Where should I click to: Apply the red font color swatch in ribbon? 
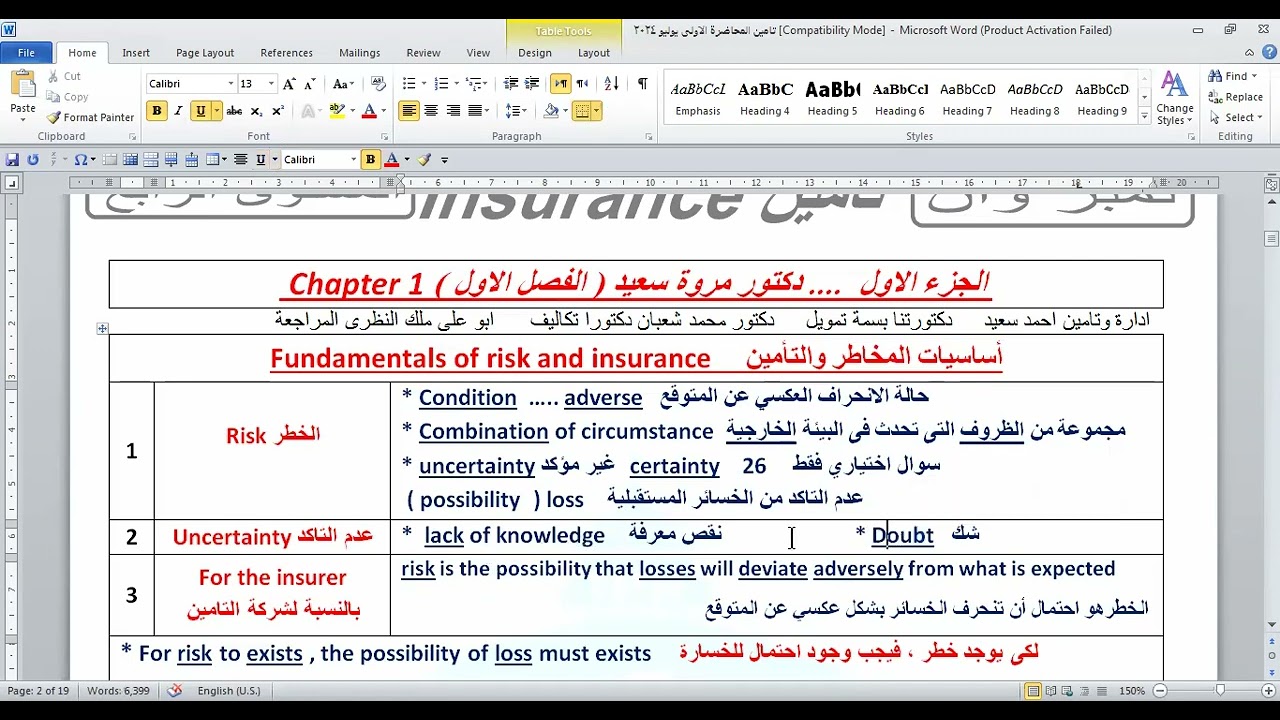tap(368, 111)
